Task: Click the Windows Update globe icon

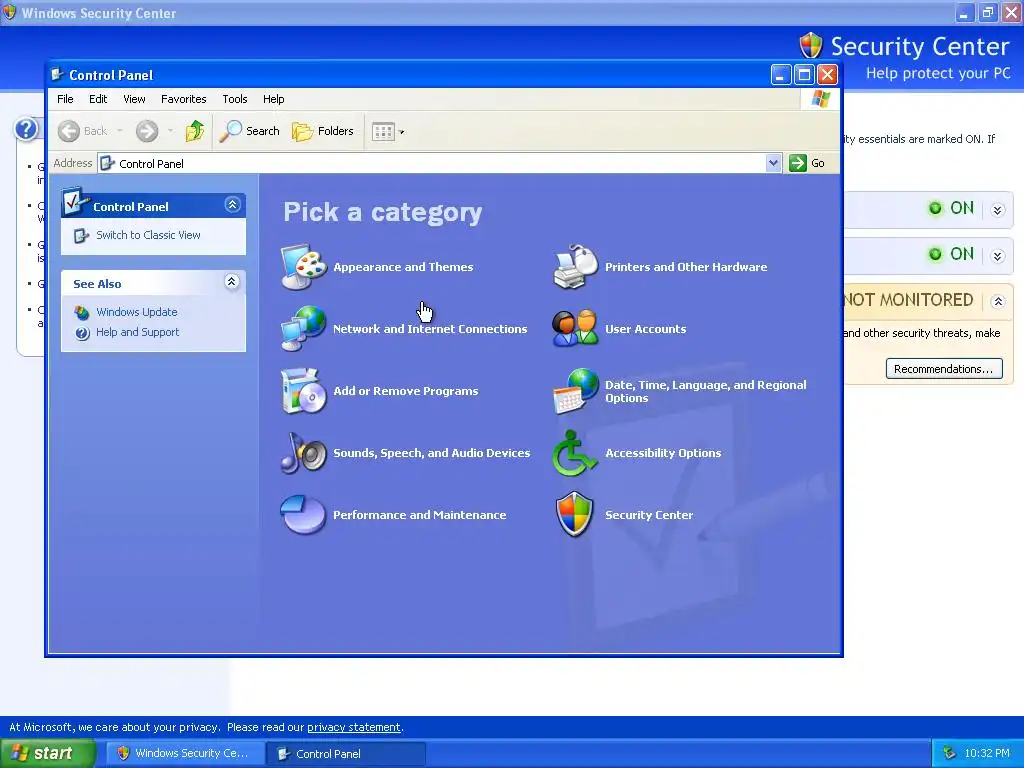Action: [x=82, y=312]
